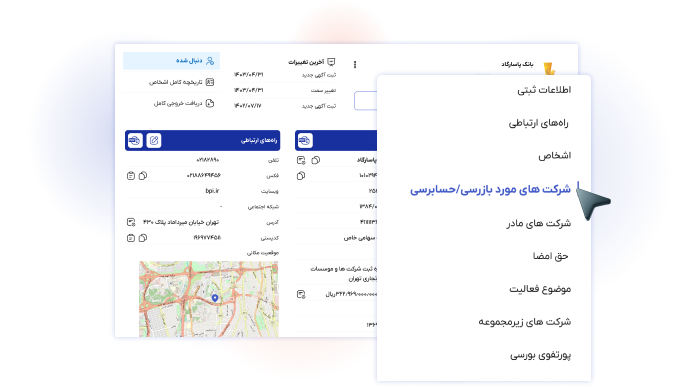
Task: Open the history icon in the address row
Action: pos(131,222)
